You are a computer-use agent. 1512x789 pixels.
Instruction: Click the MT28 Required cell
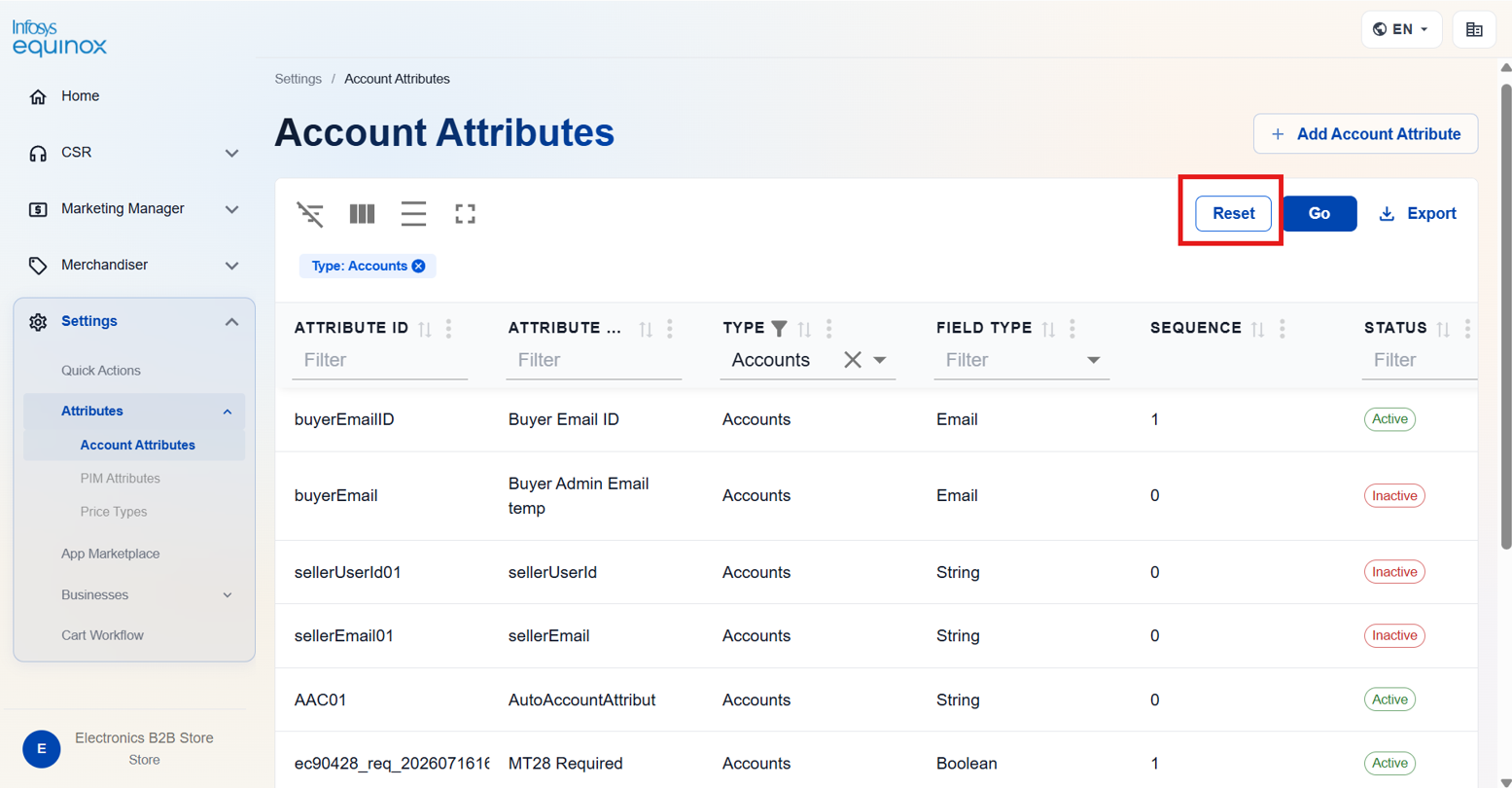tap(565, 764)
